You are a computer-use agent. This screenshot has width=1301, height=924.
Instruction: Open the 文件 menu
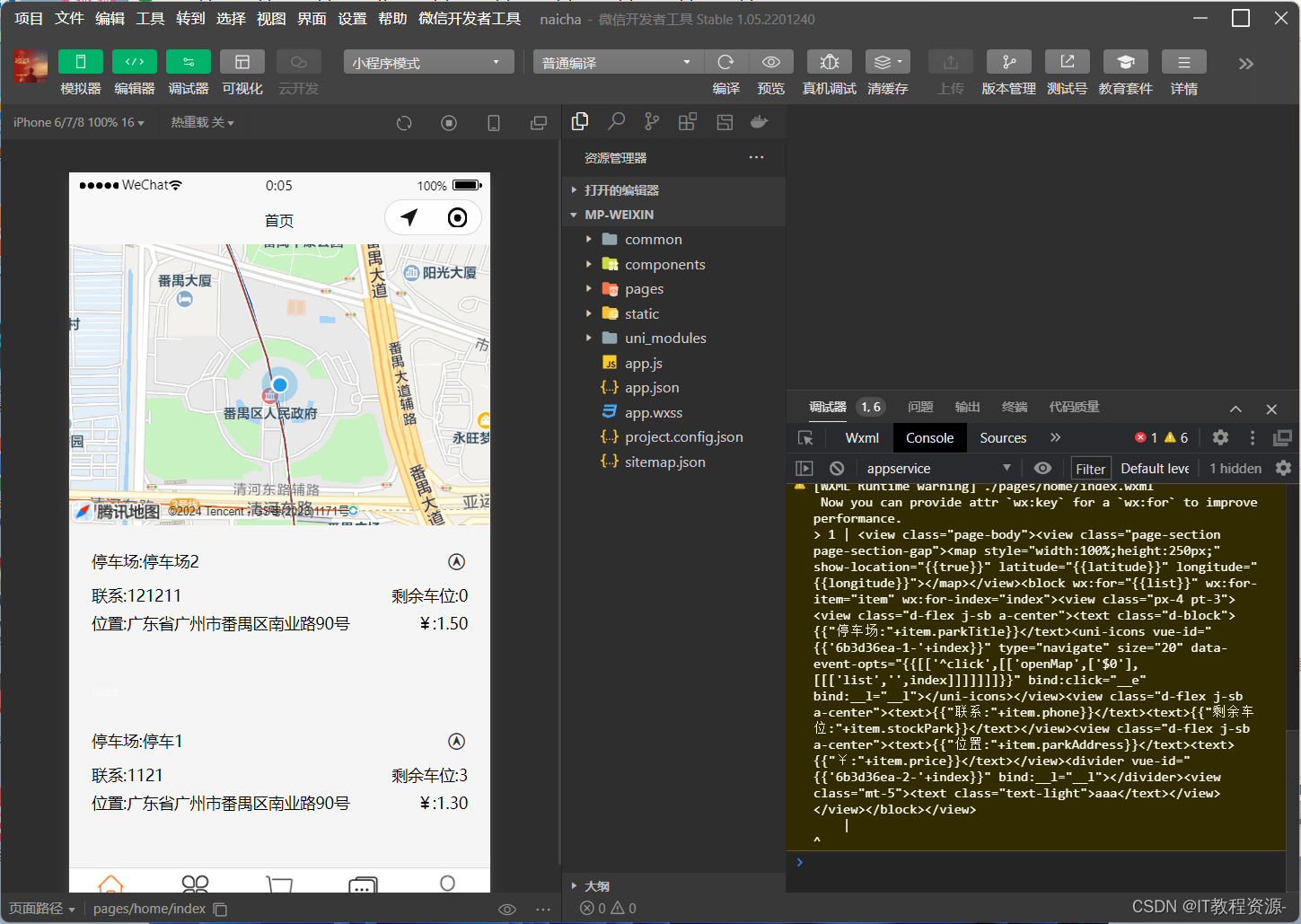coord(69,18)
